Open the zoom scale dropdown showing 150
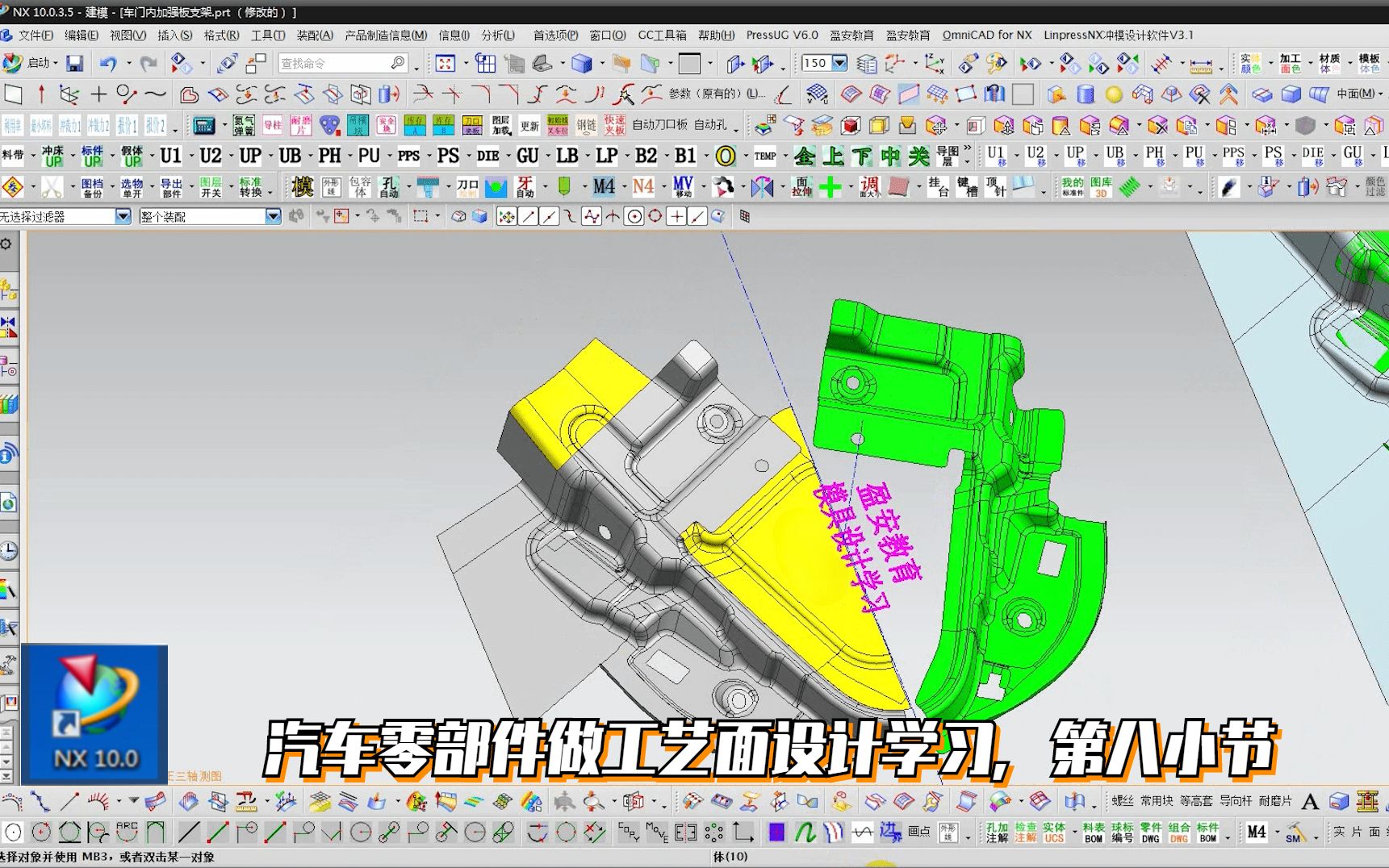Viewport: 1389px width, 868px height. tap(839, 63)
